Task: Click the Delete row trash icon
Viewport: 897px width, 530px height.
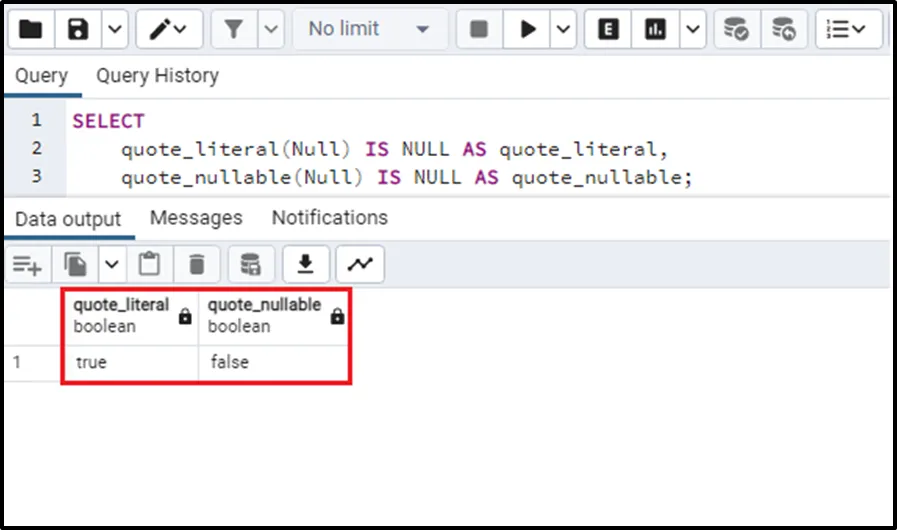Action: pos(197,264)
